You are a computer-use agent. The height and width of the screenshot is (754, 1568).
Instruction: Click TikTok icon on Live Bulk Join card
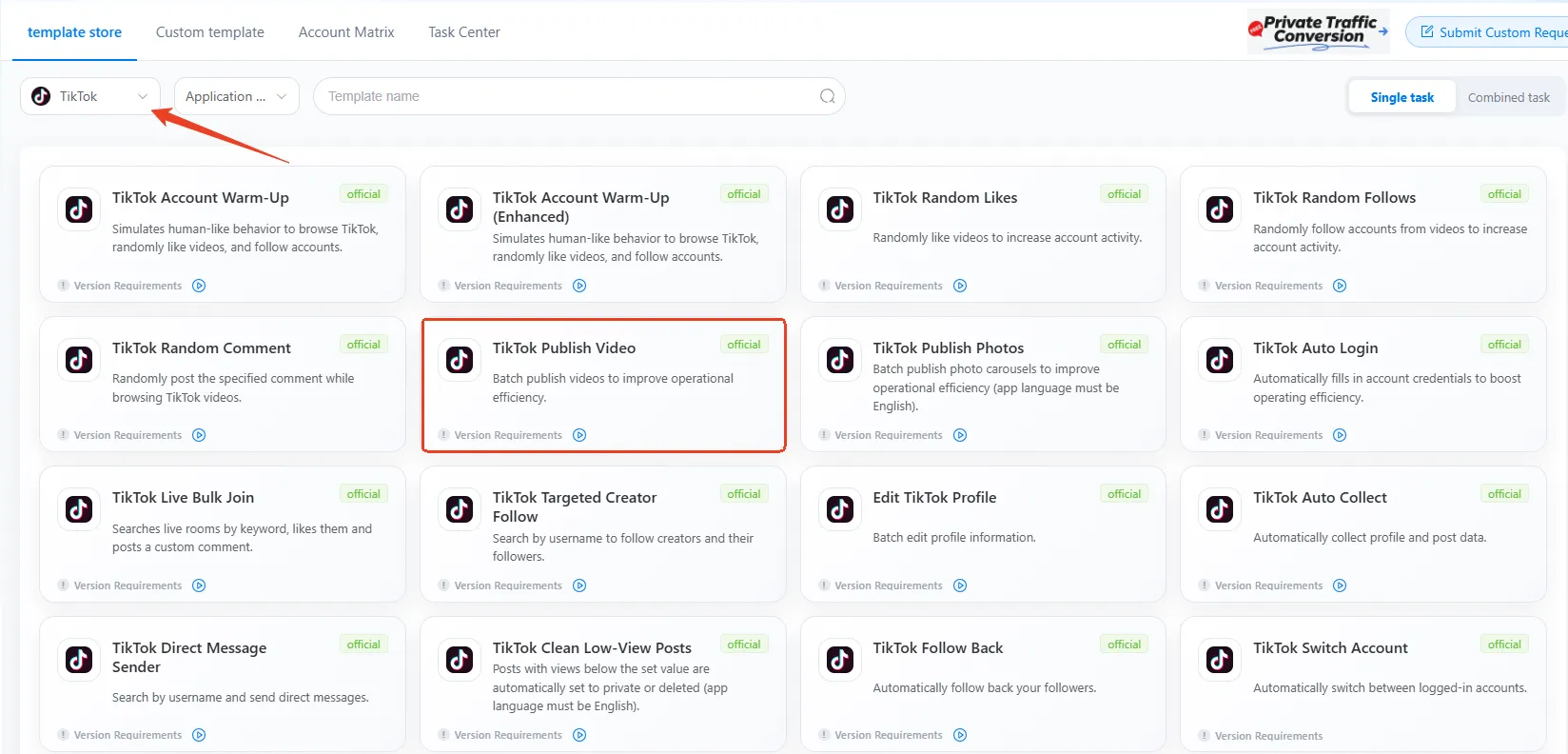click(x=79, y=509)
